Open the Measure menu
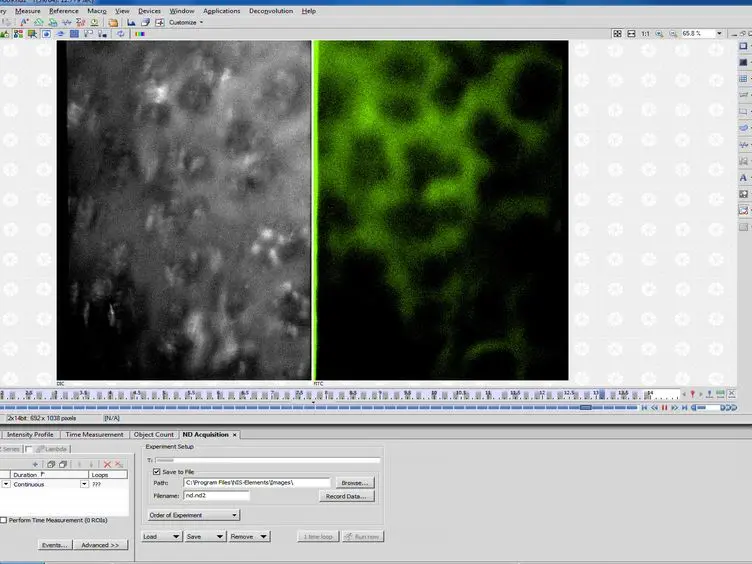752x564 pixels. (x=28, y=11)
